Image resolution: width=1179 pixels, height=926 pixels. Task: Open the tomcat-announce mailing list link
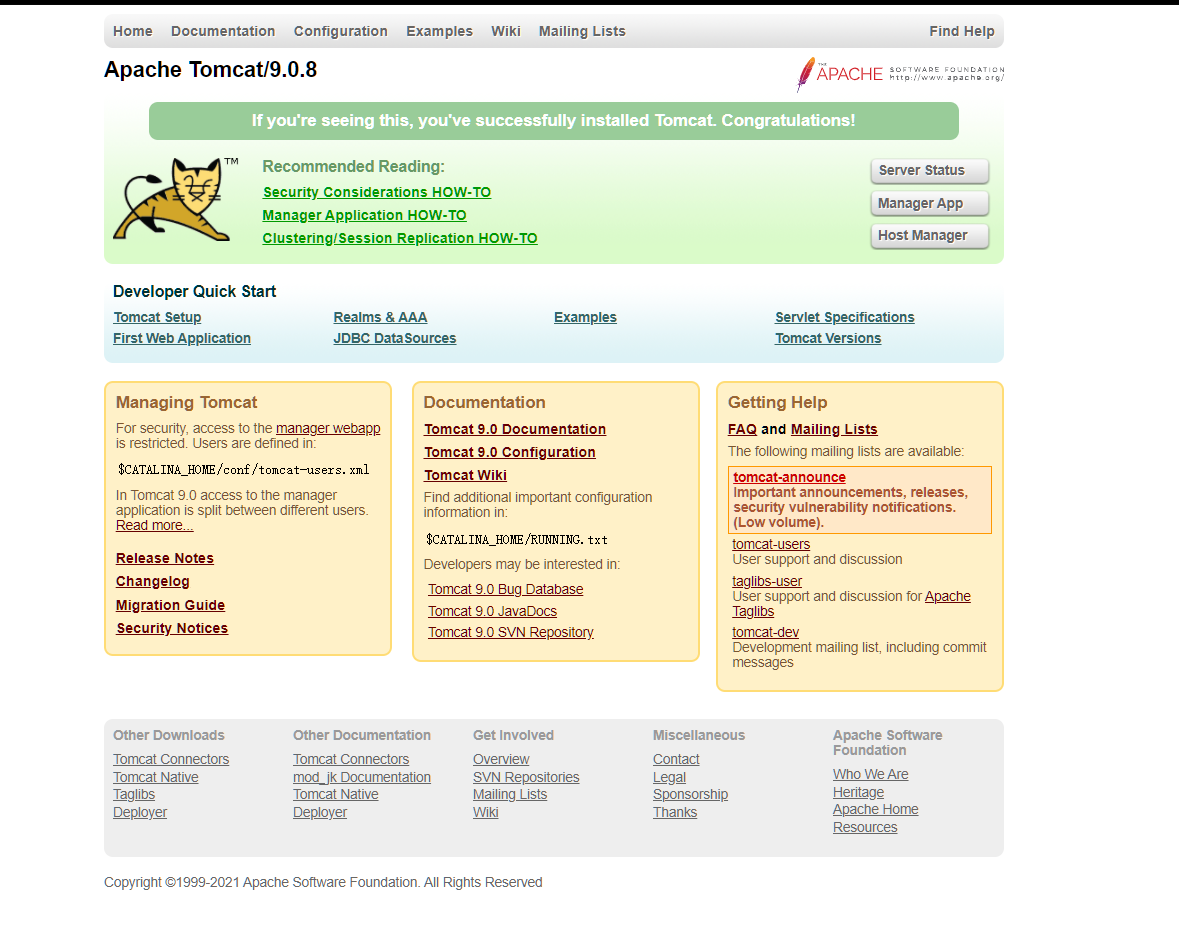click(790, 477)
